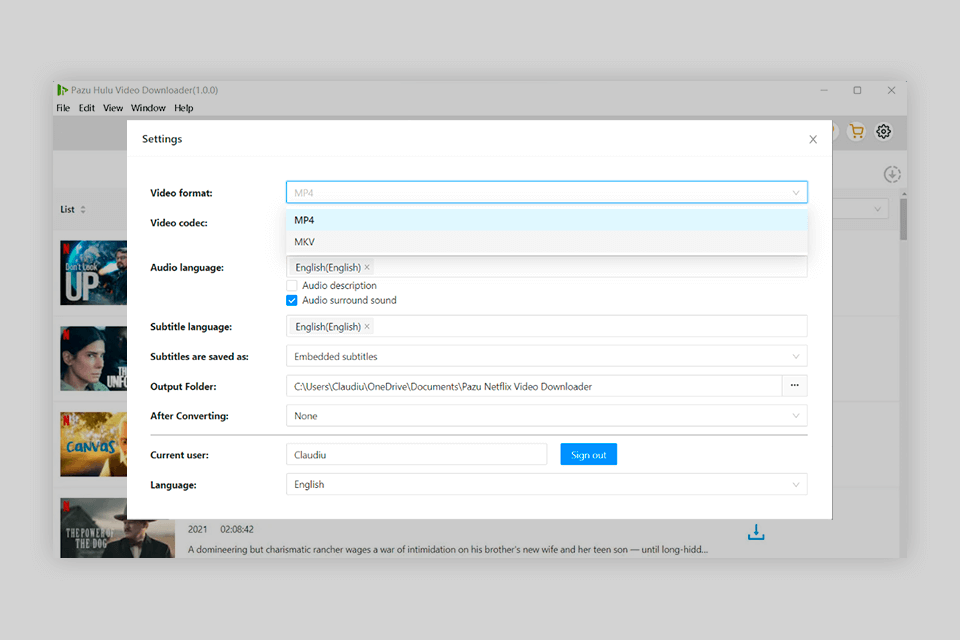This screenshot has width=960, height=640.
Task: Click the shopping cart icon
Action: 857,132
